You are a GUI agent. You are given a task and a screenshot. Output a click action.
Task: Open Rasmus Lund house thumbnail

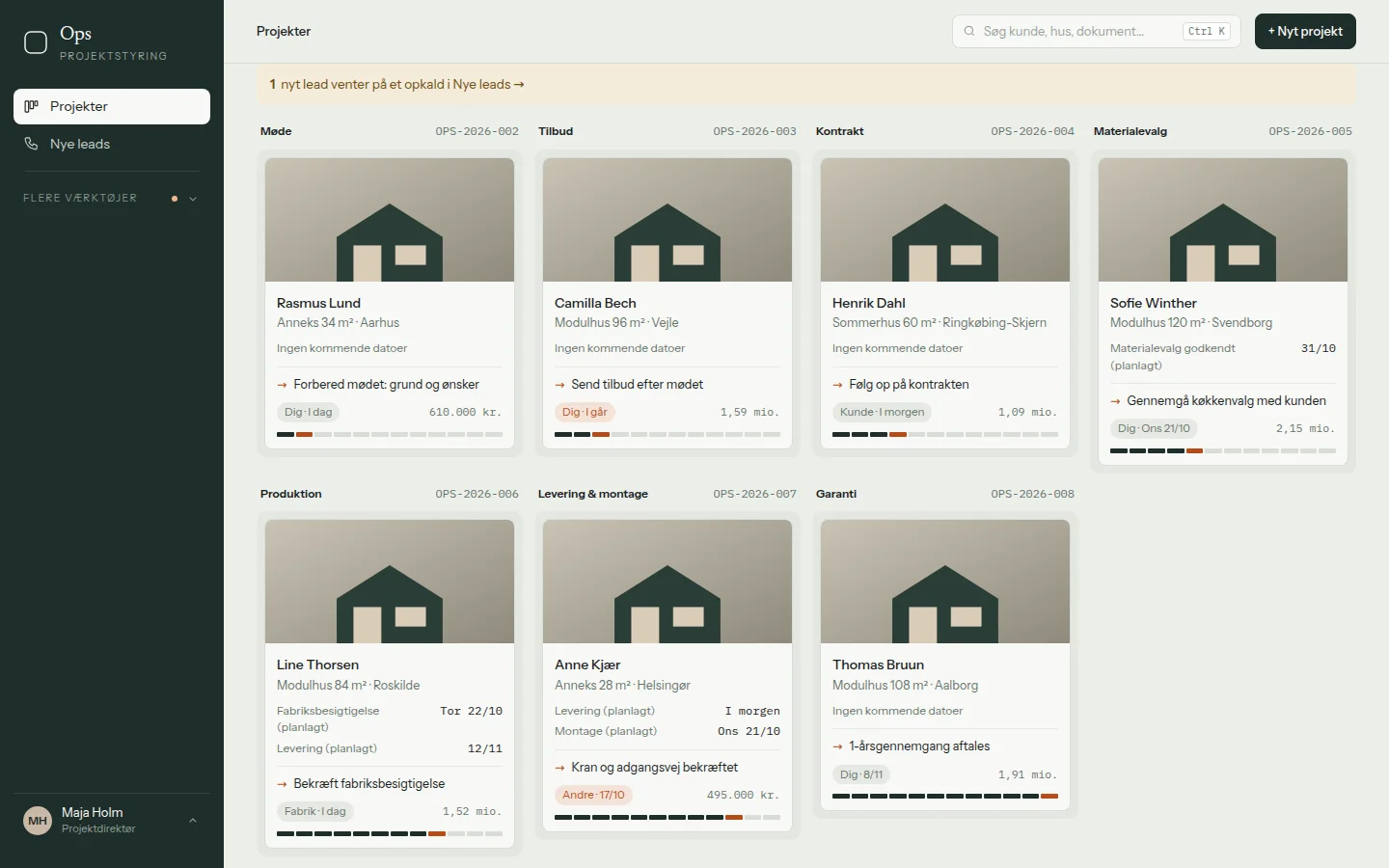click(x=390, y=220)
